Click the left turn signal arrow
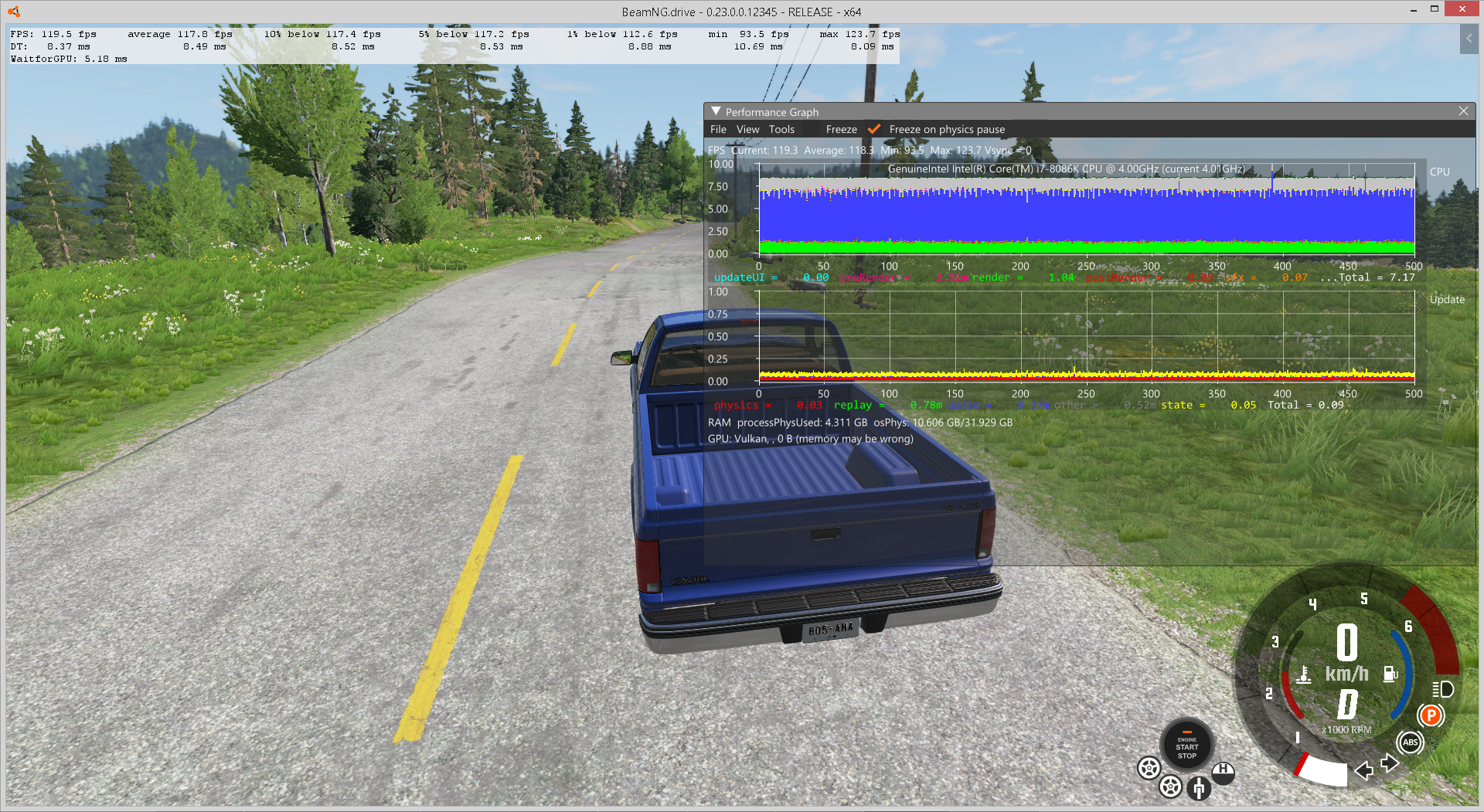Image resolution: width=1484 pixels, height=812 pixels. click(x=1363, y=770)
